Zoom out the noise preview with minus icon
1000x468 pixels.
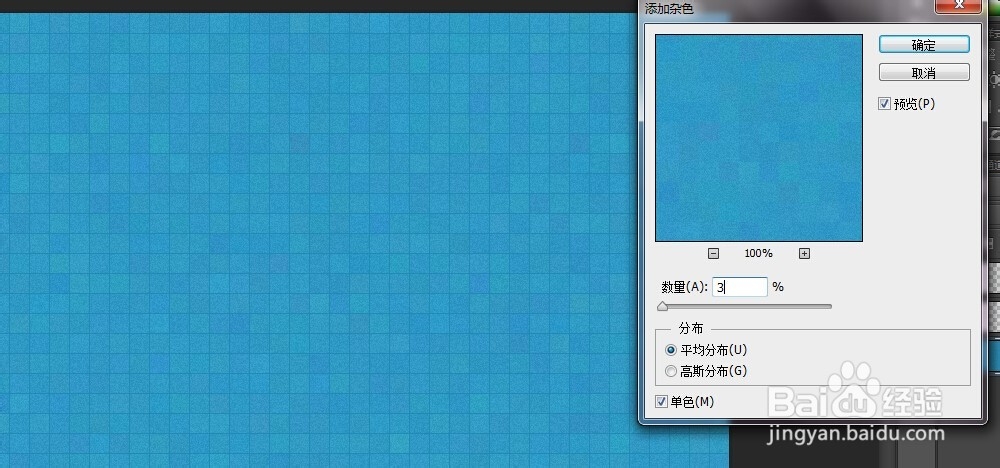point(714,254)
